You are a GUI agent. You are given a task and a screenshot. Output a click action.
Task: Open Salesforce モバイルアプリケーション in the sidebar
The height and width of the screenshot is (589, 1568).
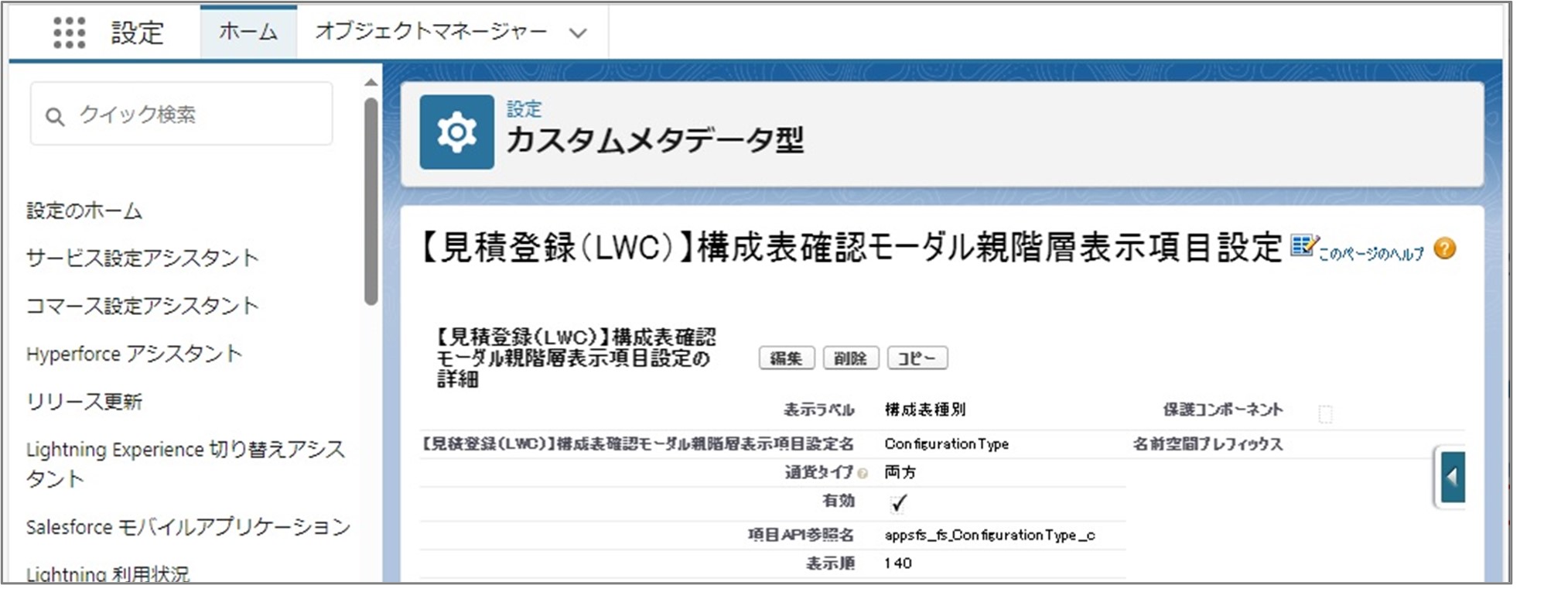188,527
